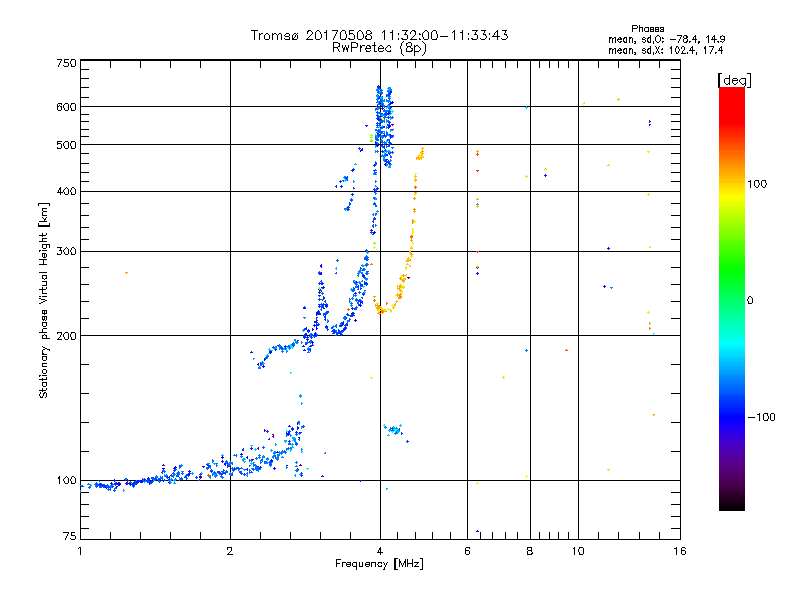
Task: Click the colorbar label '100'
Action: (x=757, y=184)
